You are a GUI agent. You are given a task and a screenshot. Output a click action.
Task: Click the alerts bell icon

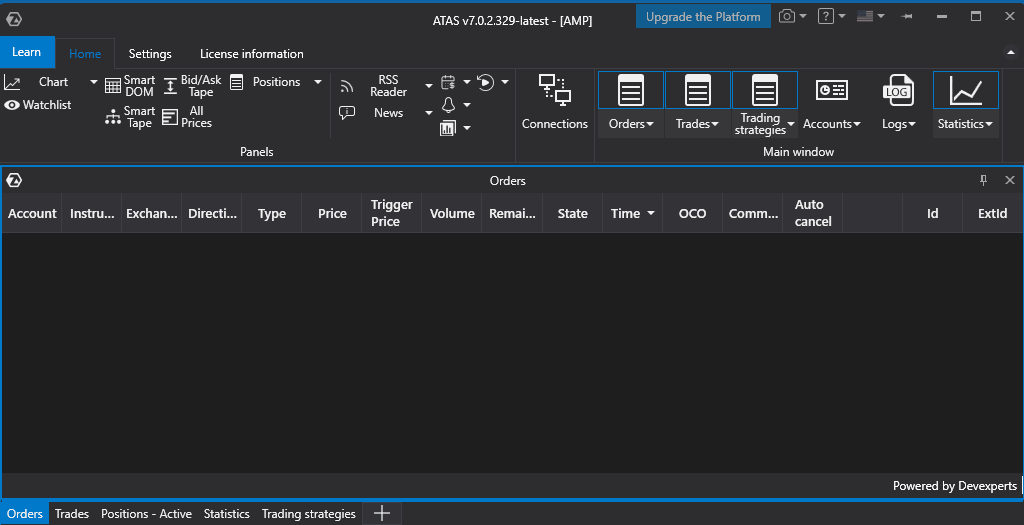click(448, 104)
